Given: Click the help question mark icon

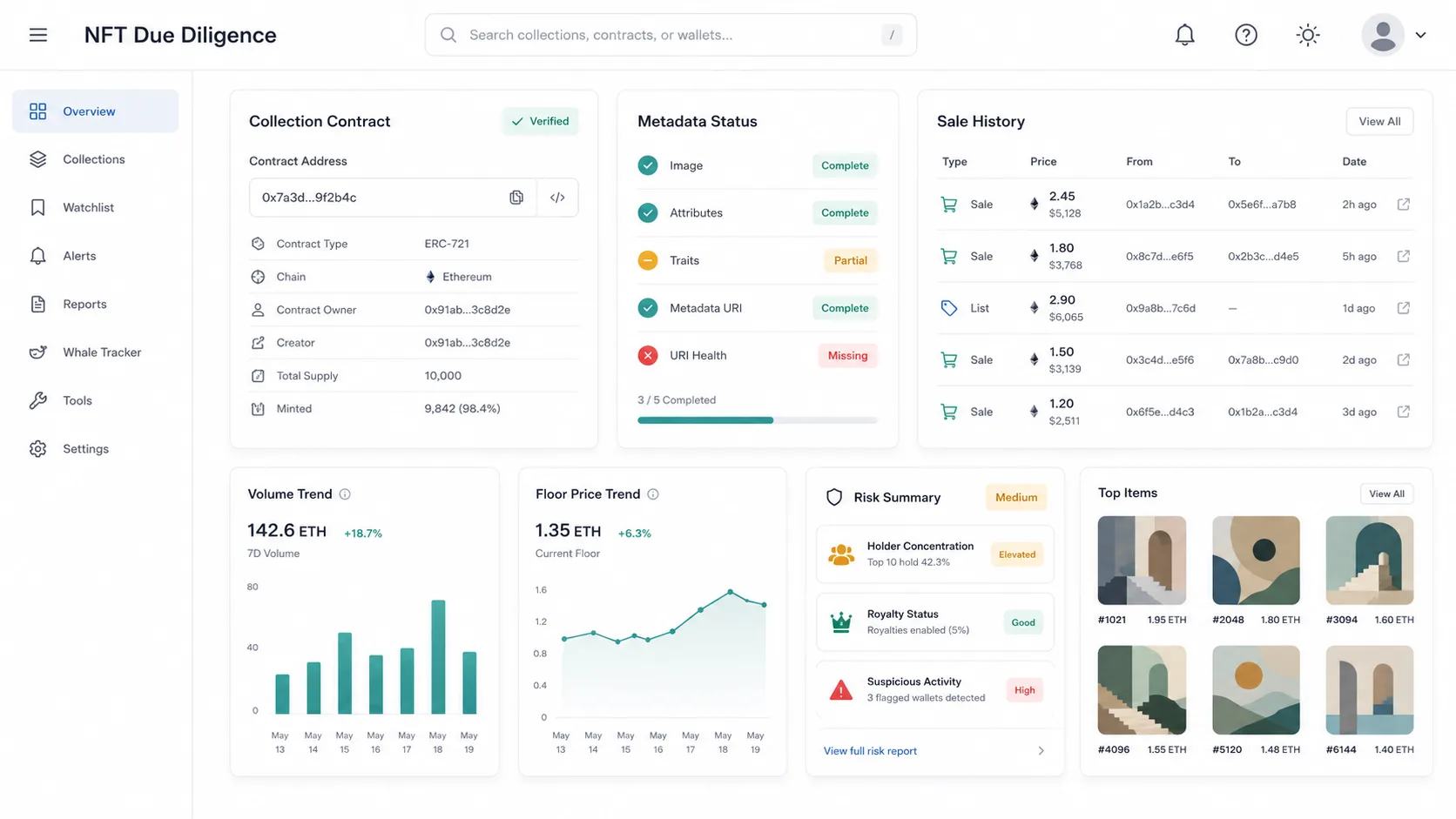Looking at the screenshot, I should coord(1246,35).
